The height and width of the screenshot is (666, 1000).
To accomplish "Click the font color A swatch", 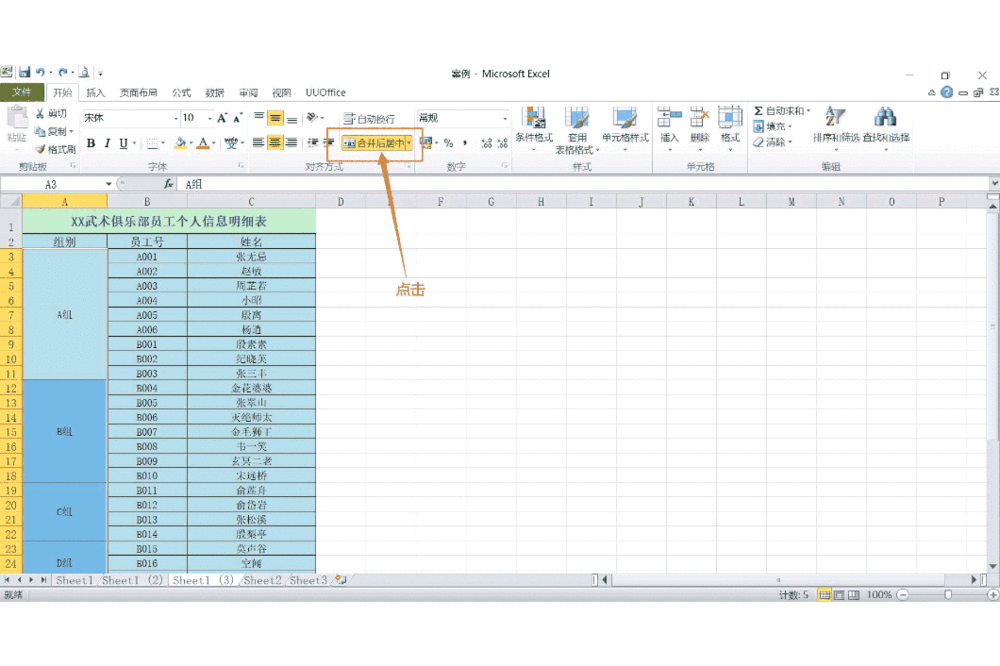I will (203, 143).
